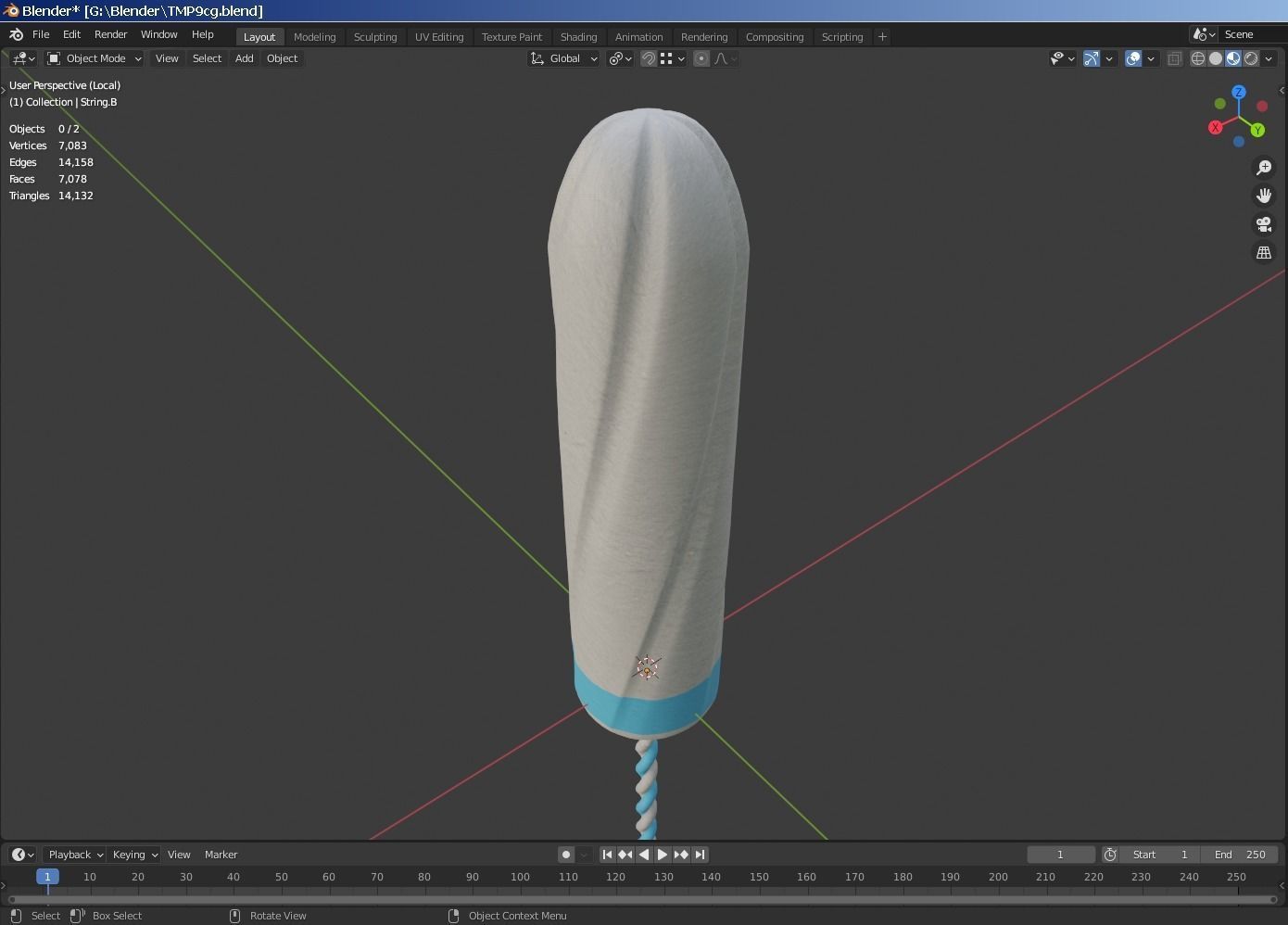Jump to previous keyframe
Image resolution: width=1288 pixels, height=925 pixels.
click(x=625, y=855)
